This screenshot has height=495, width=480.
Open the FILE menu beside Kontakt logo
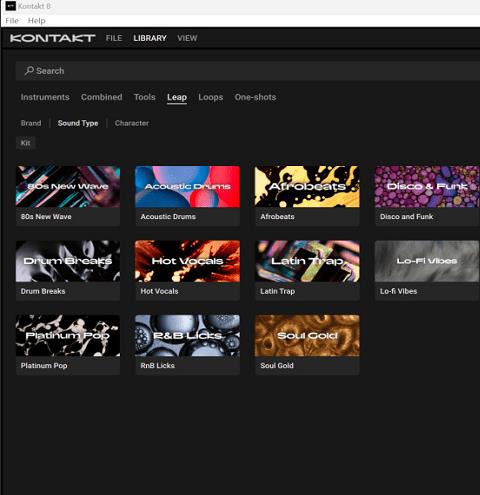pyautogui.click(x=114, y=38)
